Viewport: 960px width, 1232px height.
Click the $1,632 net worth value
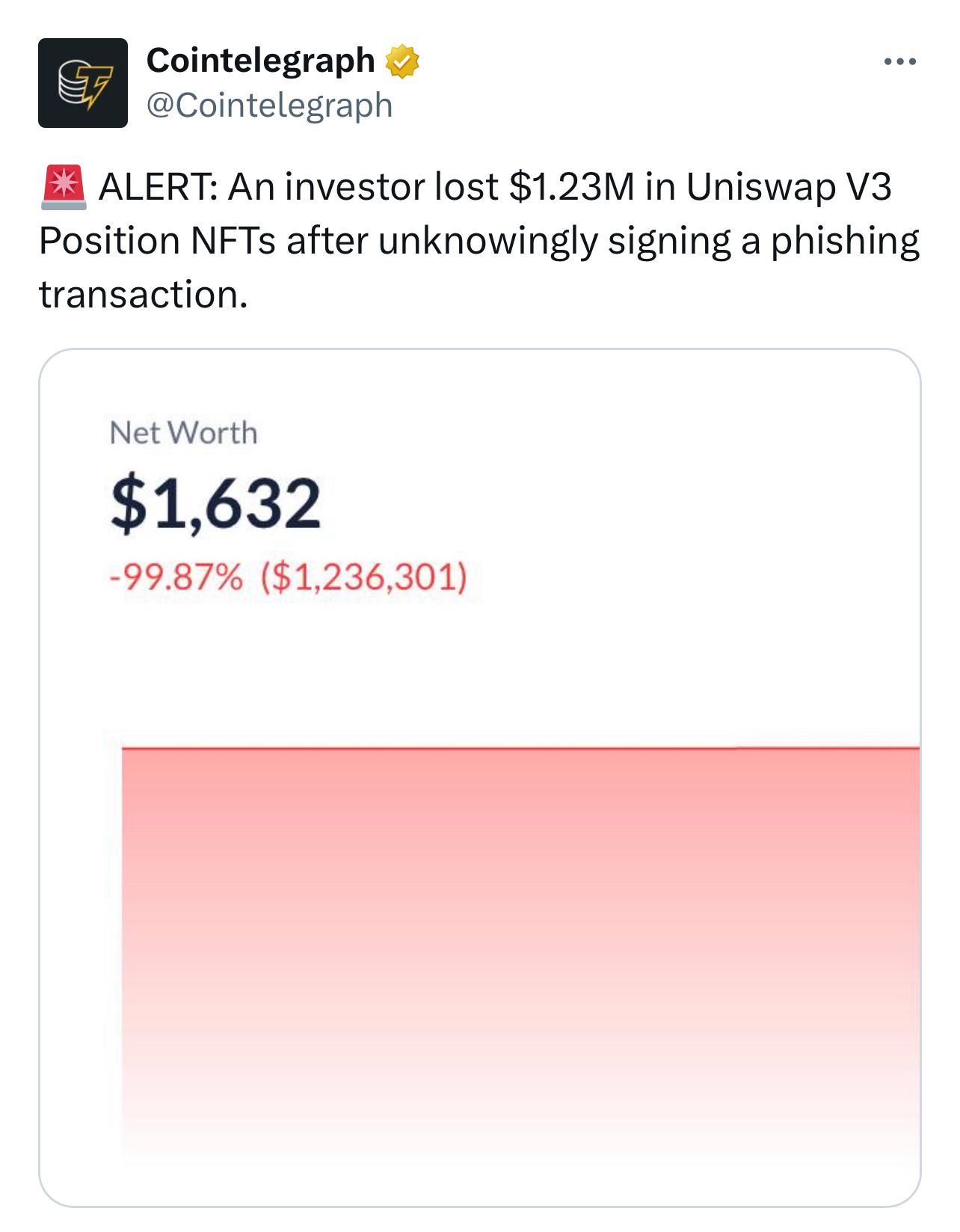point(216,503)
